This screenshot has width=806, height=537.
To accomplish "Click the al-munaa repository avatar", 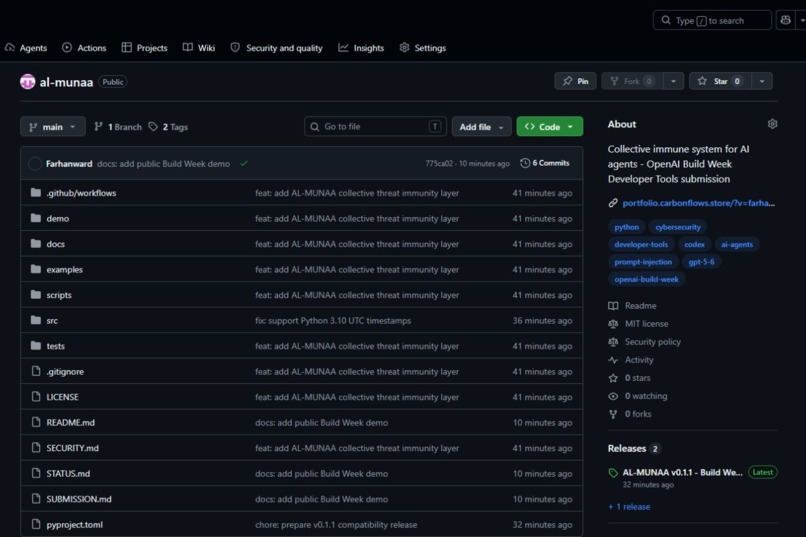I will tap(27, 82).
